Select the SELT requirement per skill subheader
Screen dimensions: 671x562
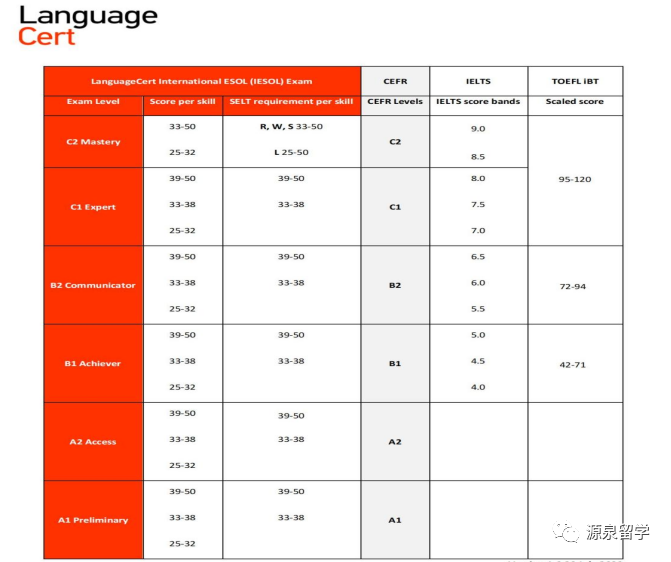[x=291, y=101]
